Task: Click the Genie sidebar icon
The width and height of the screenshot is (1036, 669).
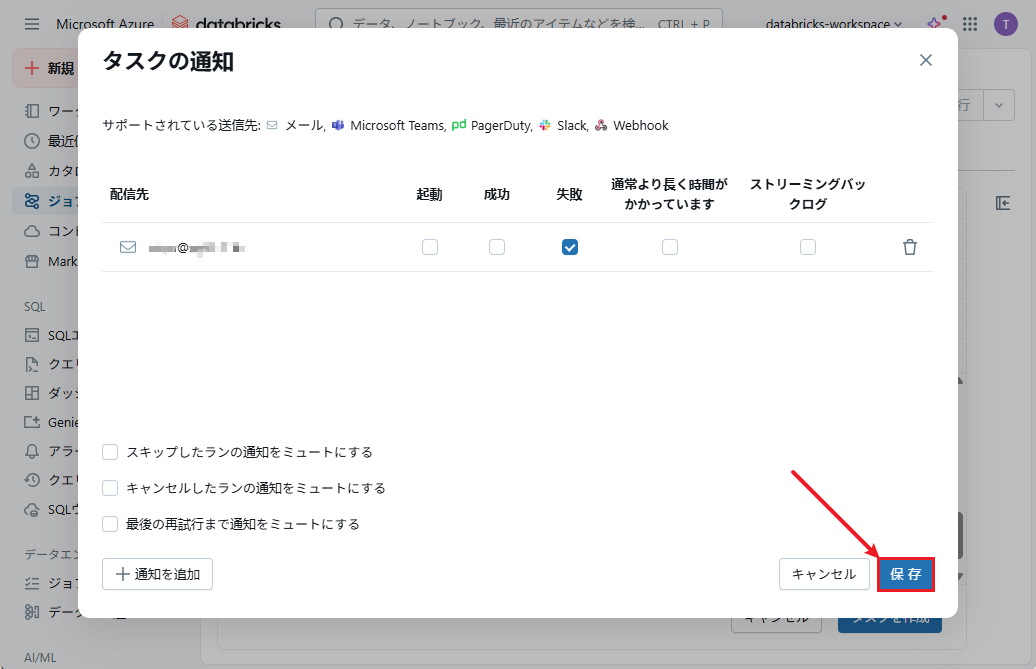Action: pyautogui.click(x=32, y=422)
